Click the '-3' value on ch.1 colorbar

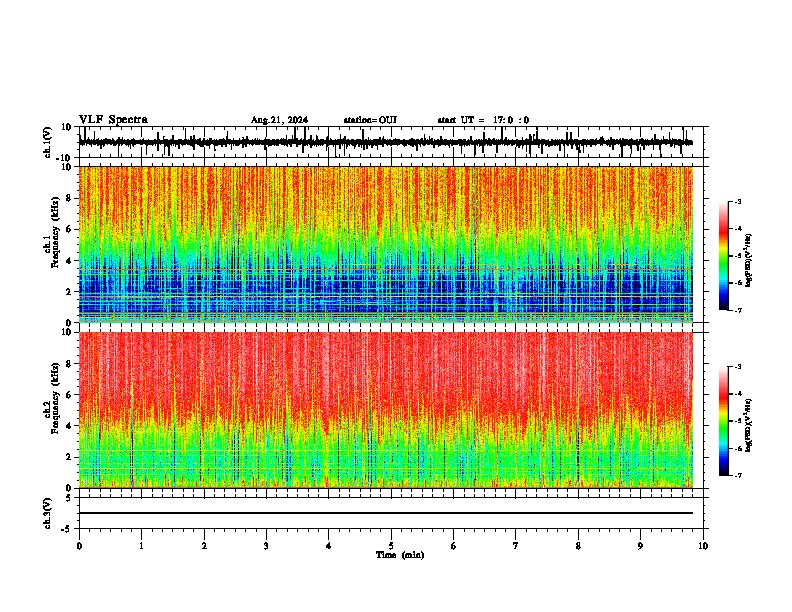point(737,201)
